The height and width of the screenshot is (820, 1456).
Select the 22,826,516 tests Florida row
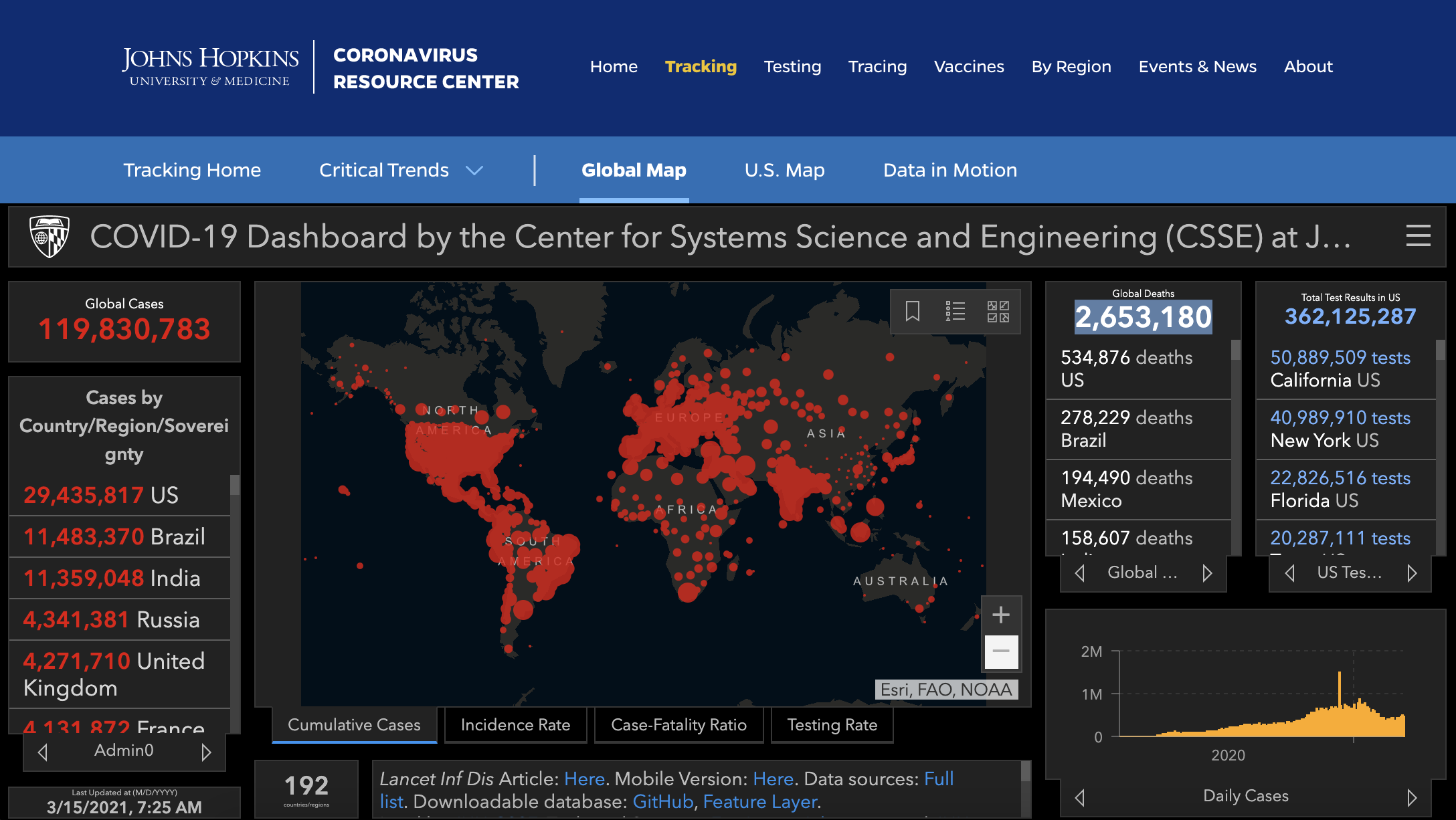1346,490
